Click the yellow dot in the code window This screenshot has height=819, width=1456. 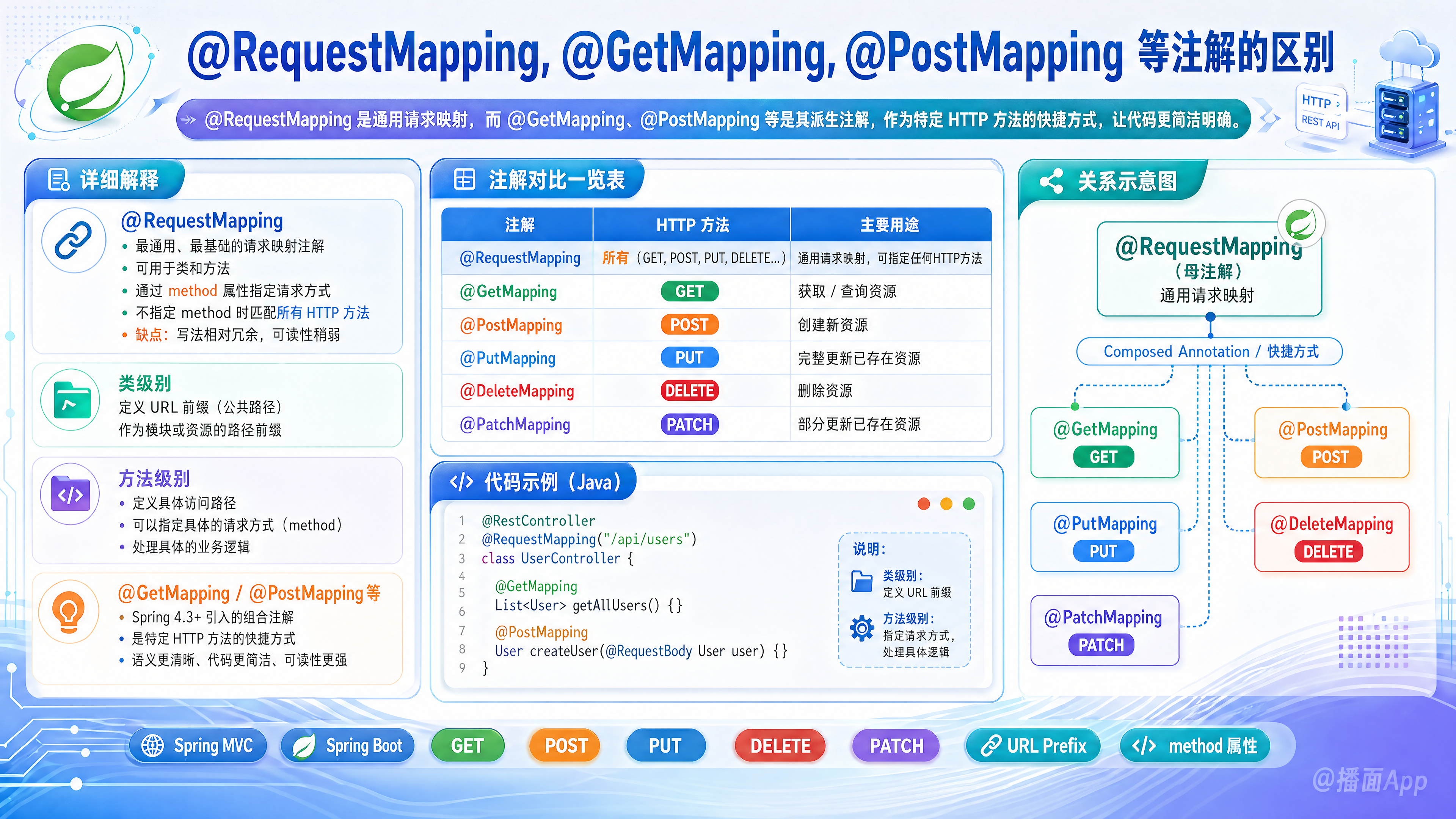946,504
